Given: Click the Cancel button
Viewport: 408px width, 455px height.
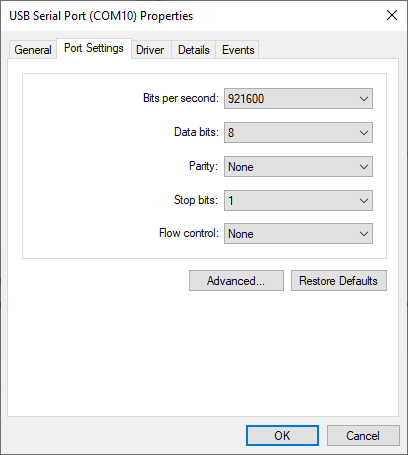Looking at the screenshot, I should (363, 435).
